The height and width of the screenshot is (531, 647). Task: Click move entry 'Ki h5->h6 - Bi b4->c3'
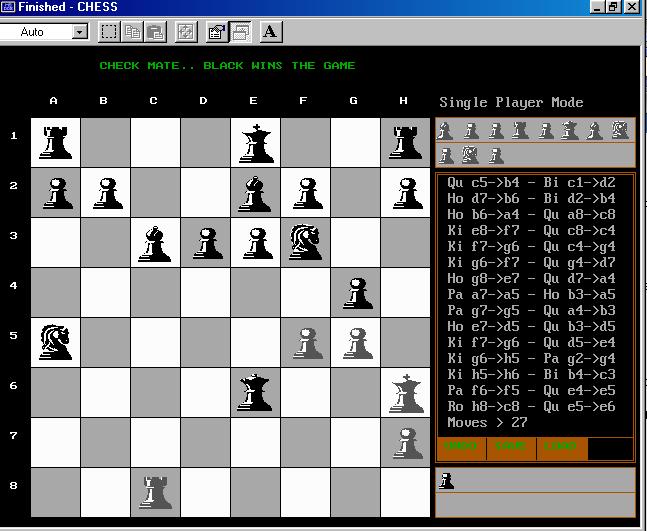point(531,375)
